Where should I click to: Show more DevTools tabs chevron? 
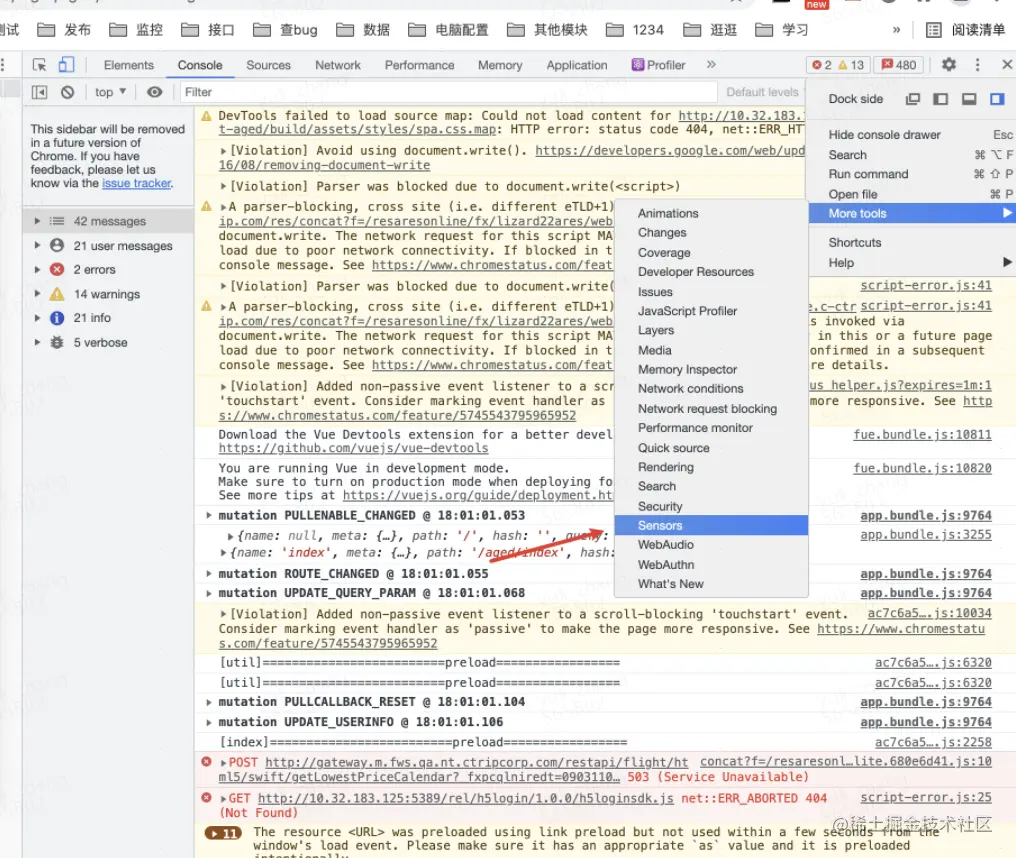[711, 64]
